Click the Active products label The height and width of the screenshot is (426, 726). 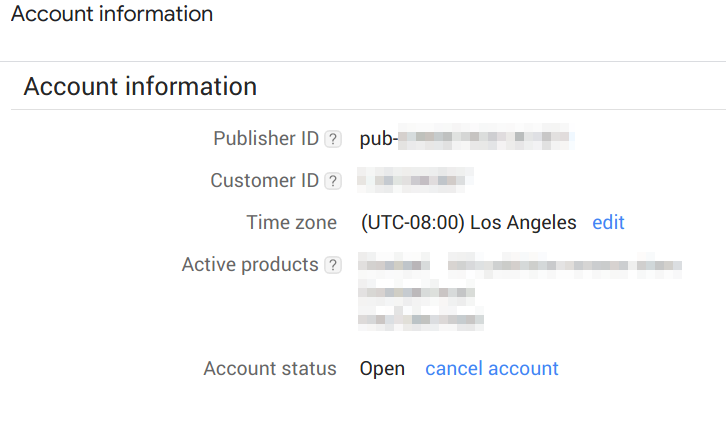pos(250,265)
